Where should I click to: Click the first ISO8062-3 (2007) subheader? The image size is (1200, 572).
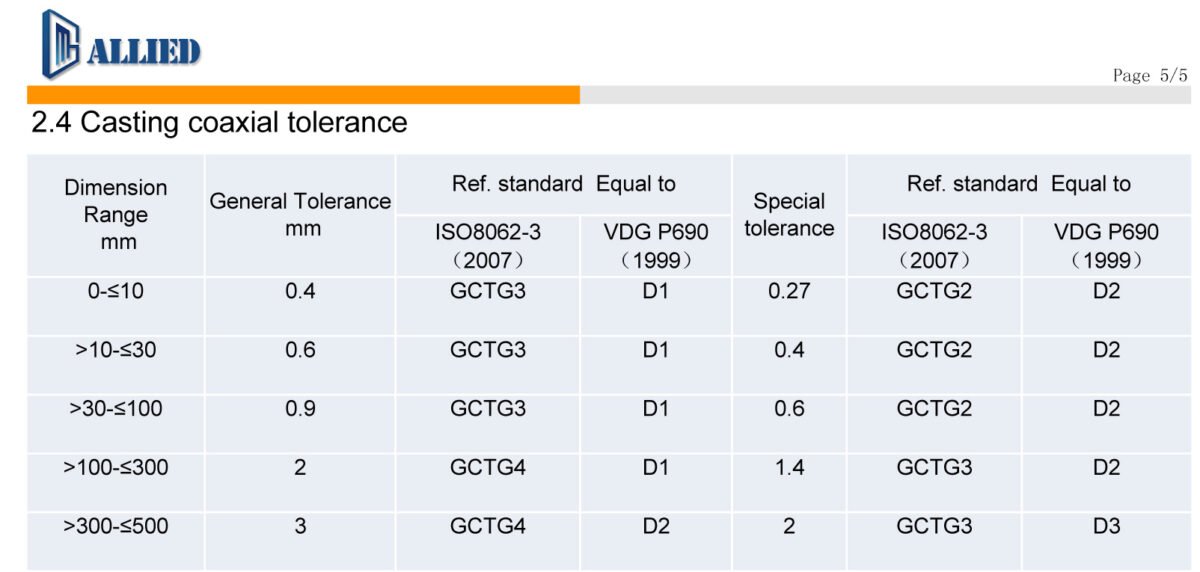tap(487, 246)
